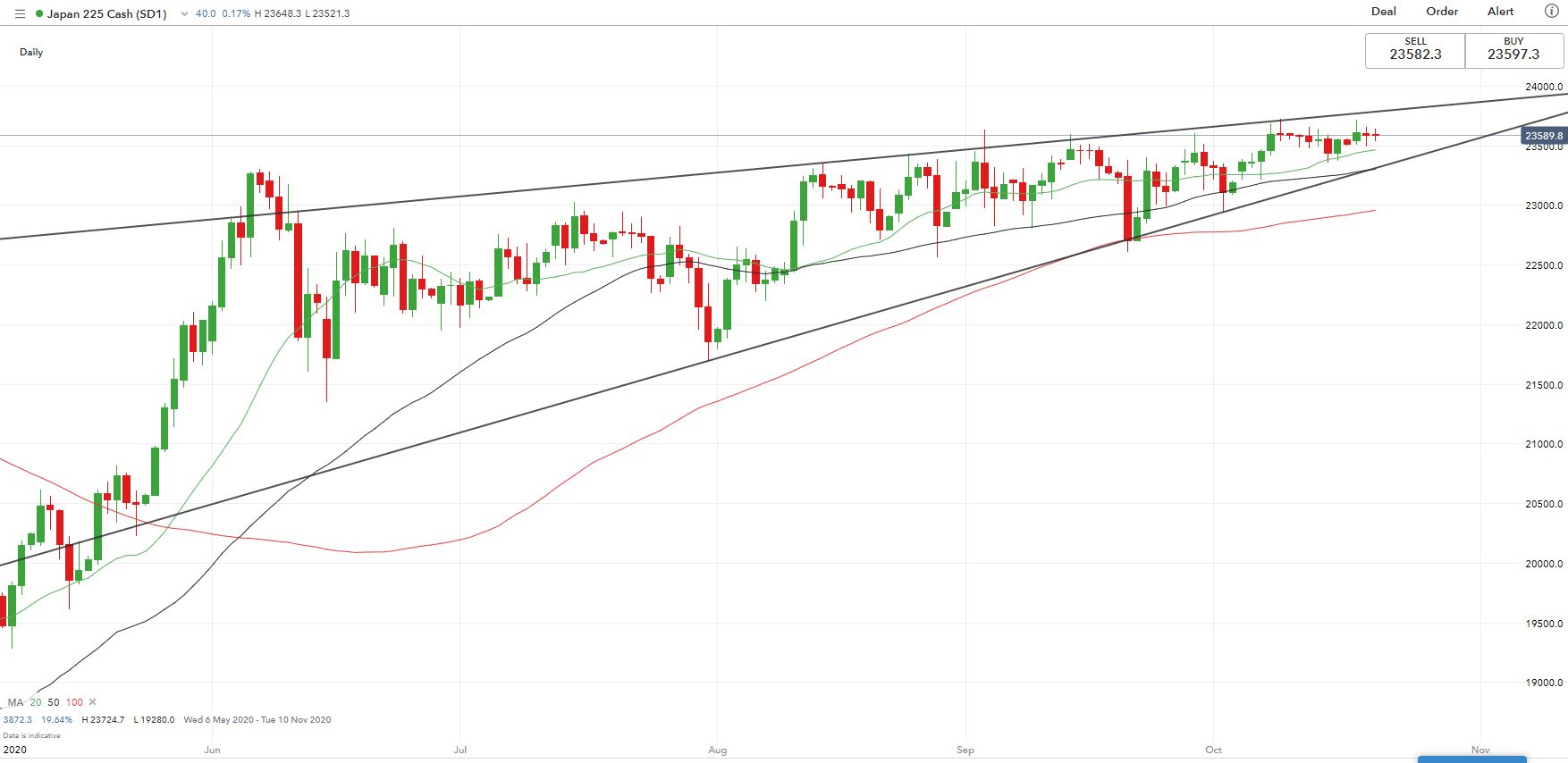Click the green market status dot

[39, 14]
